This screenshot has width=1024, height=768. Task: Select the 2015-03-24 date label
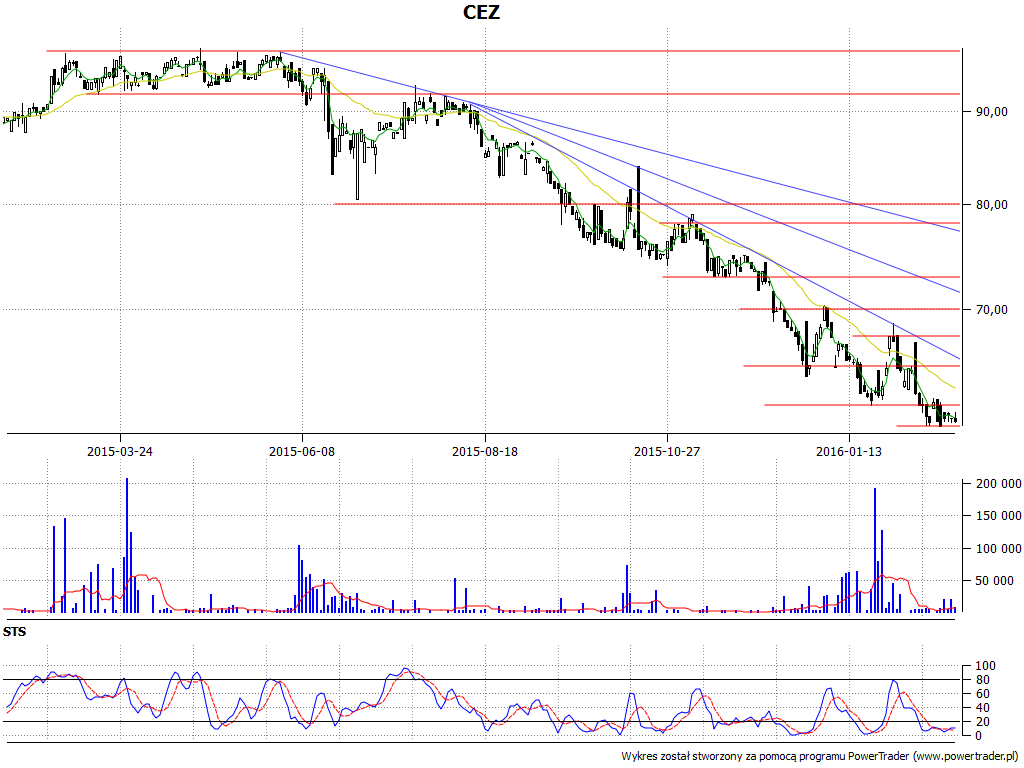click(120, 451)
